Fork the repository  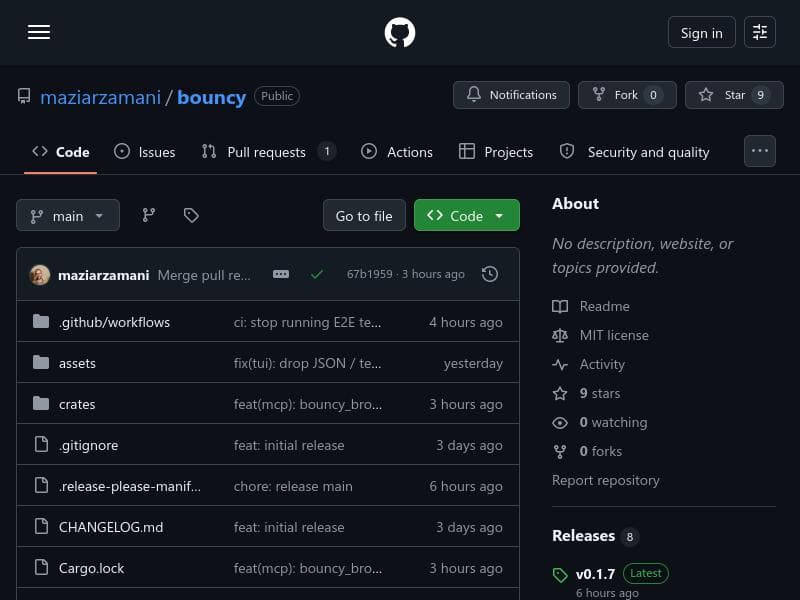pos(627,95)
